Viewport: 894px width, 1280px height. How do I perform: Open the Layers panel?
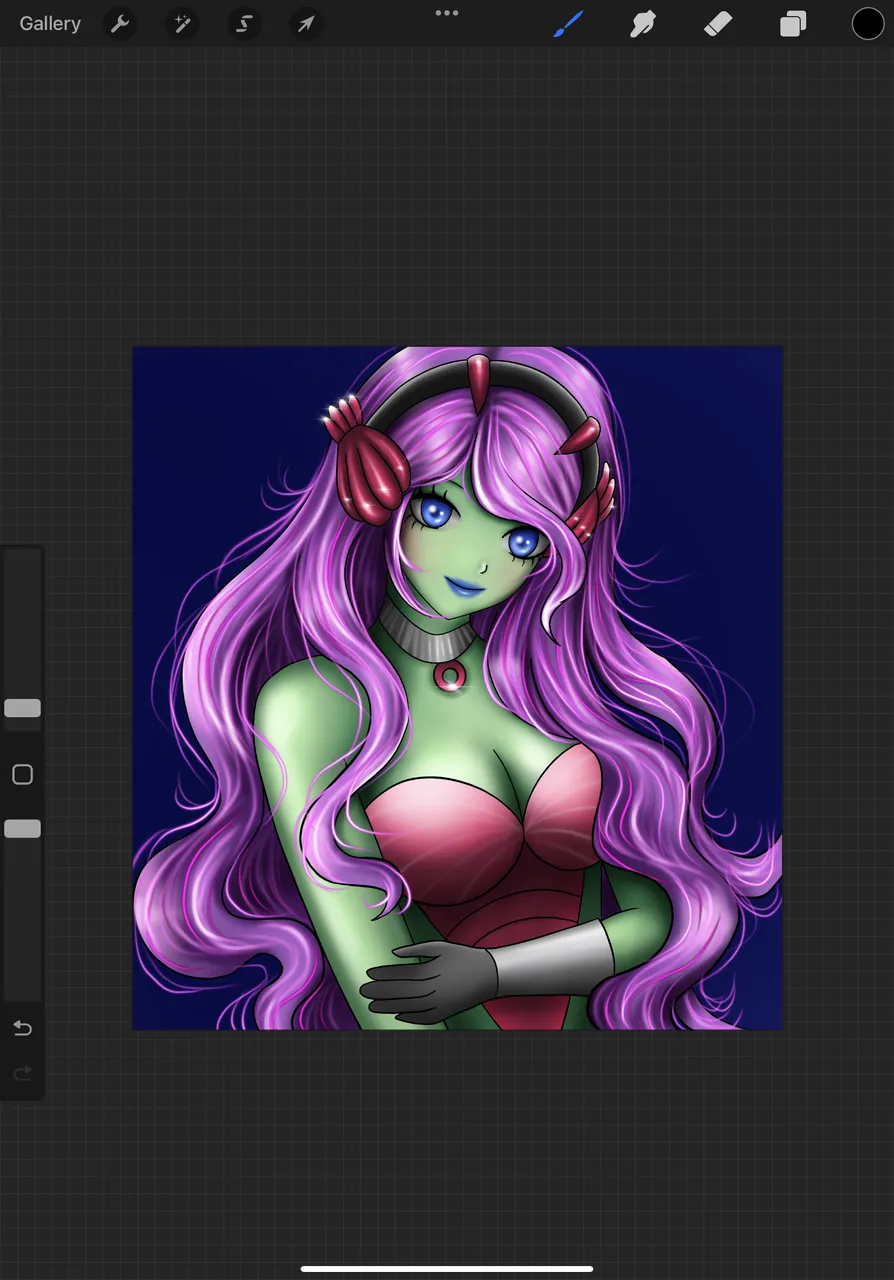tap(793, 23)
